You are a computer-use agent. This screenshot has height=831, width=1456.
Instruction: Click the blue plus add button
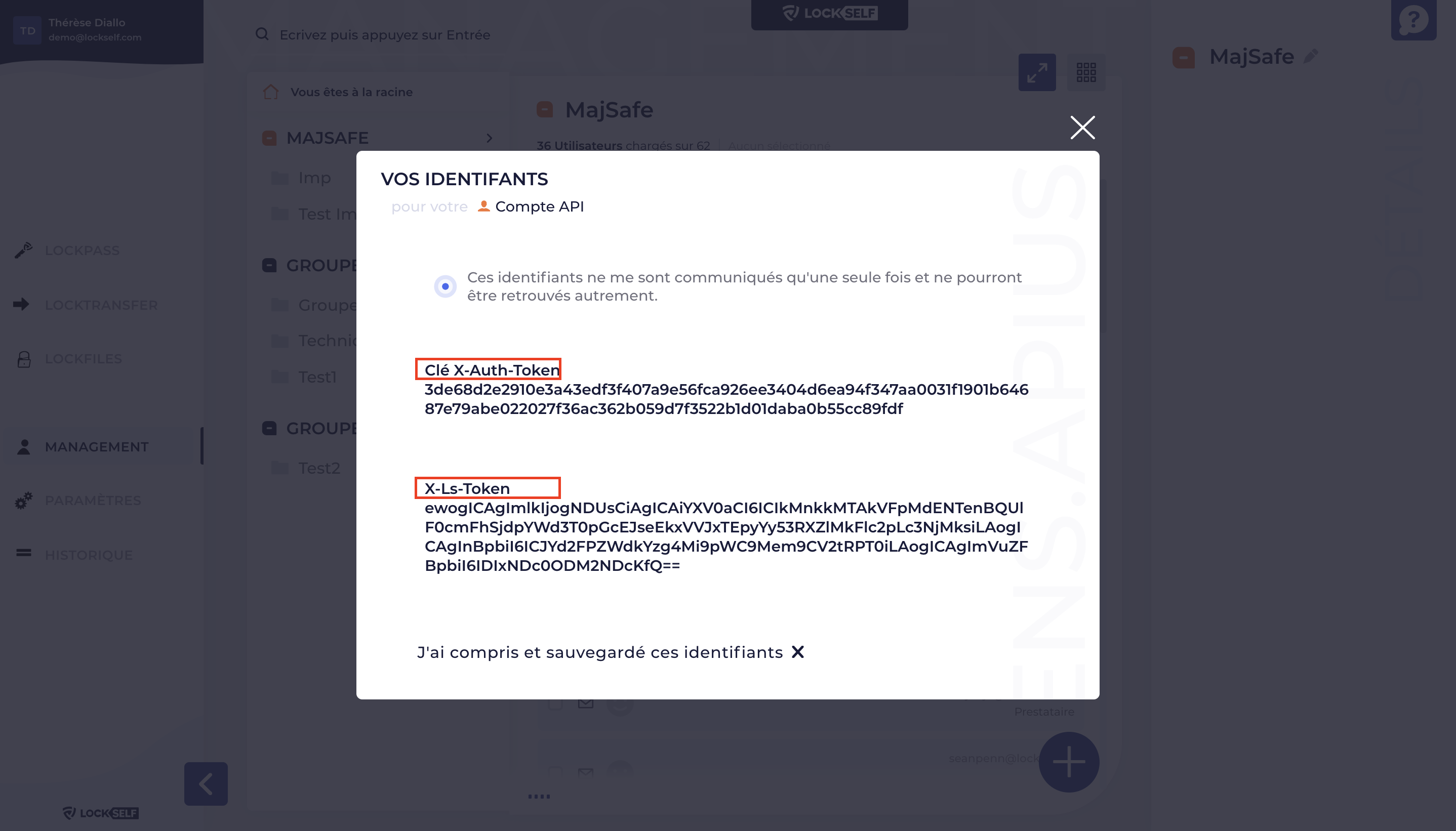pos(1068,761)
